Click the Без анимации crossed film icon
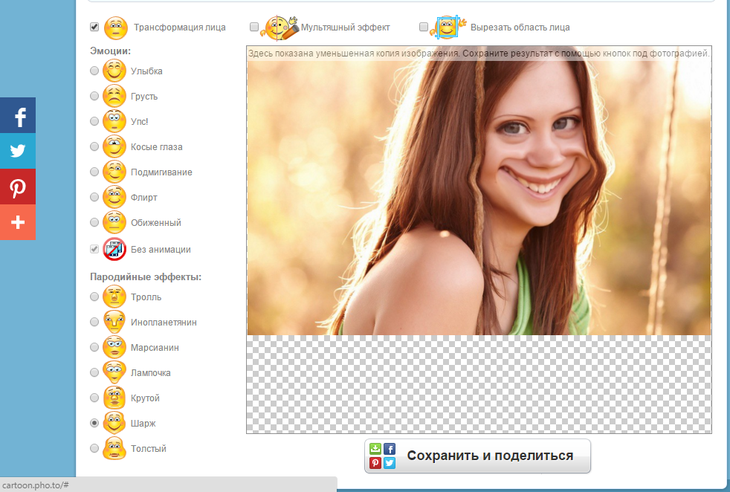 [x=115, y=249]
